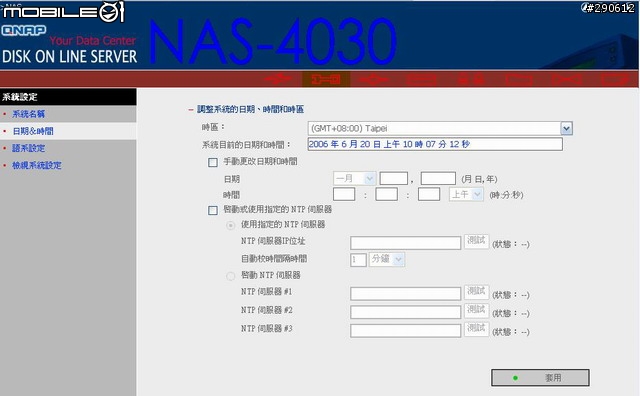The width and height of the screenshot is (640, 396).
Task: Click the leftmost arrow icon in red toolbar
Action: [277, 79]
